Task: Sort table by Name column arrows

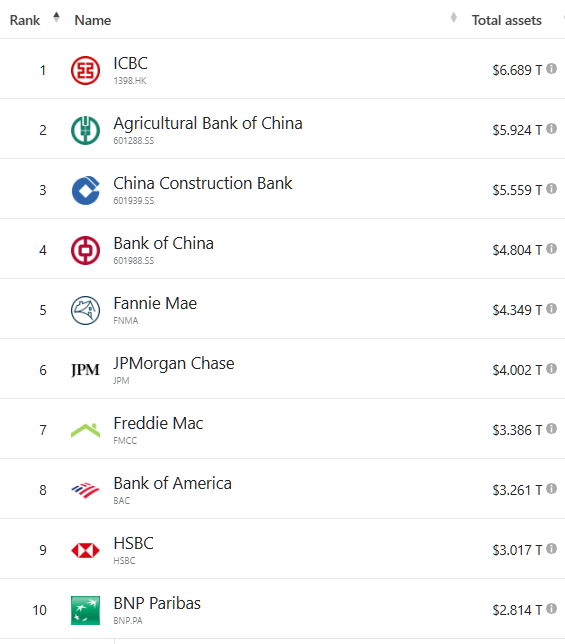Action: point(453,17)
